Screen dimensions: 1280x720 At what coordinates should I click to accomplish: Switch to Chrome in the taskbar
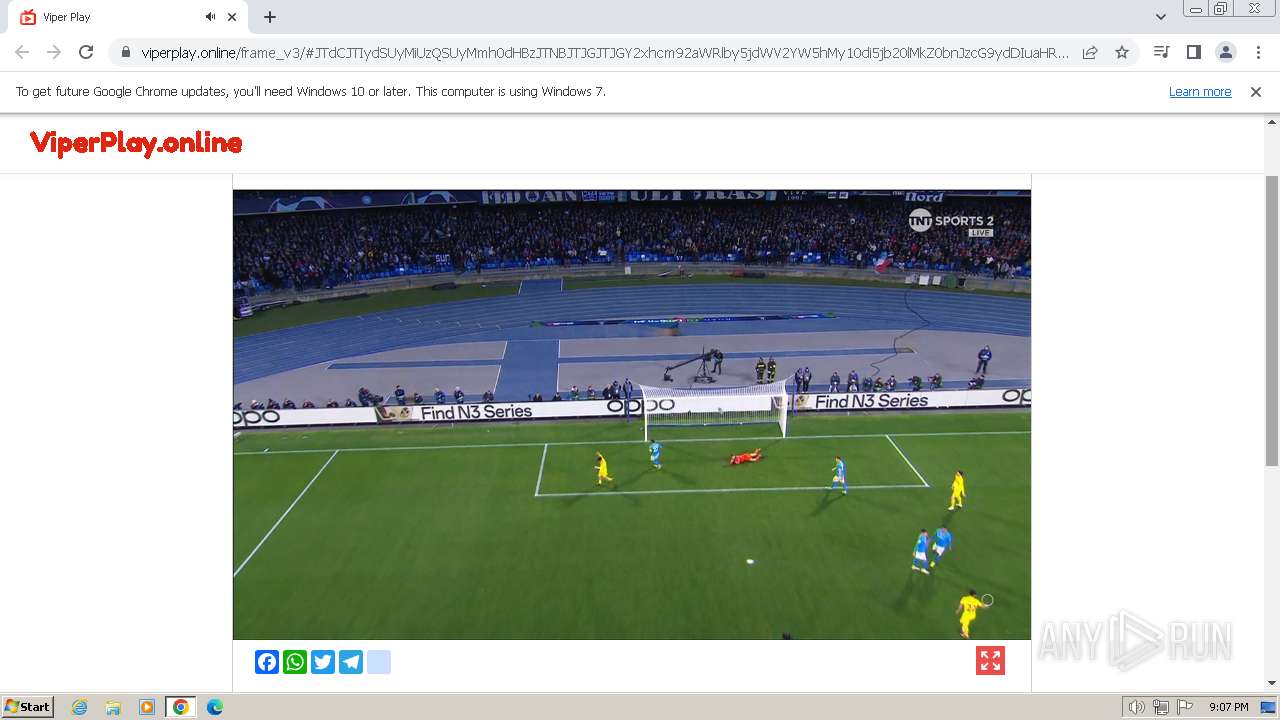tap(180, 707)
